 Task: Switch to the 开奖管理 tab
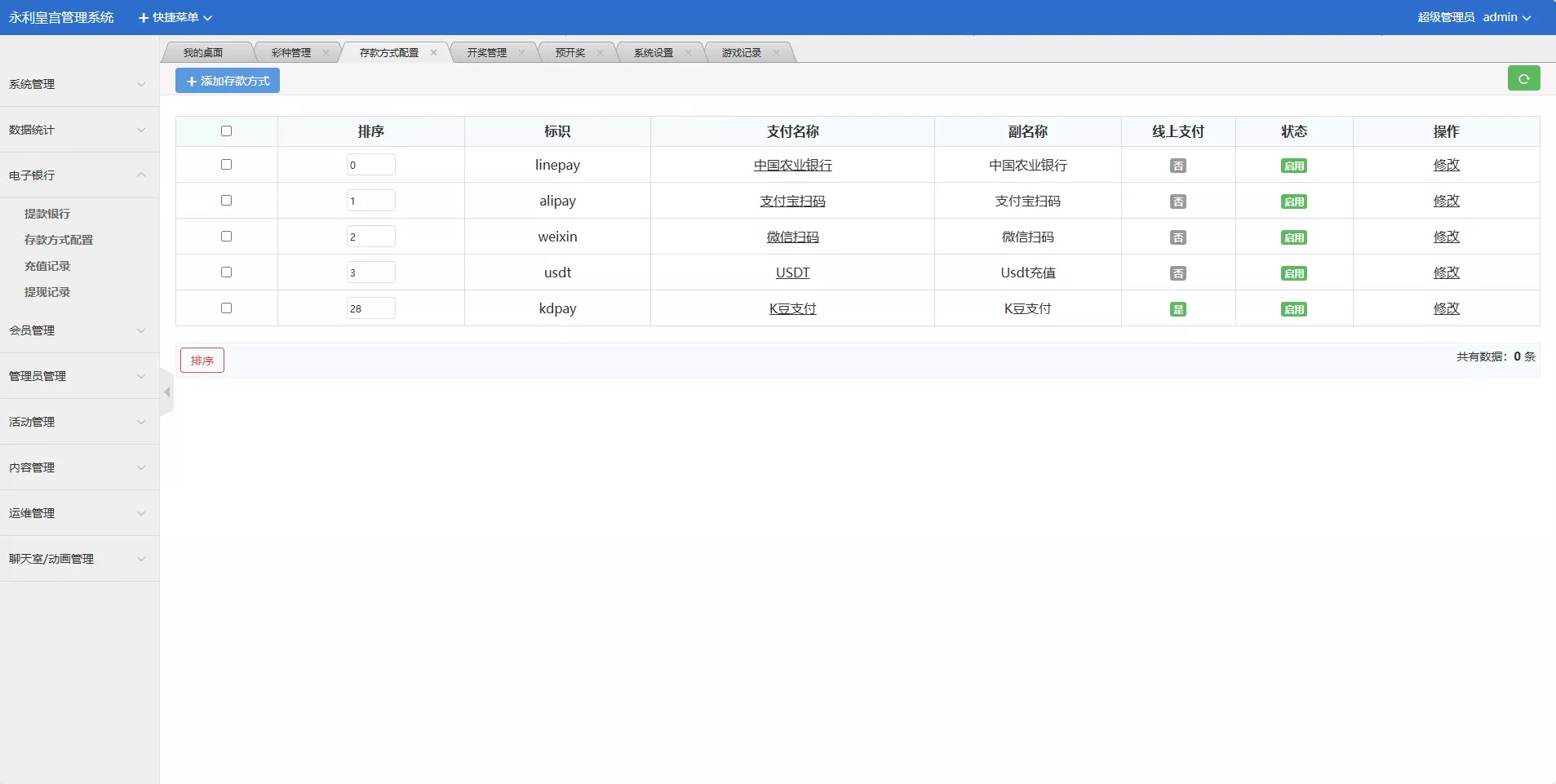[486, 53]
